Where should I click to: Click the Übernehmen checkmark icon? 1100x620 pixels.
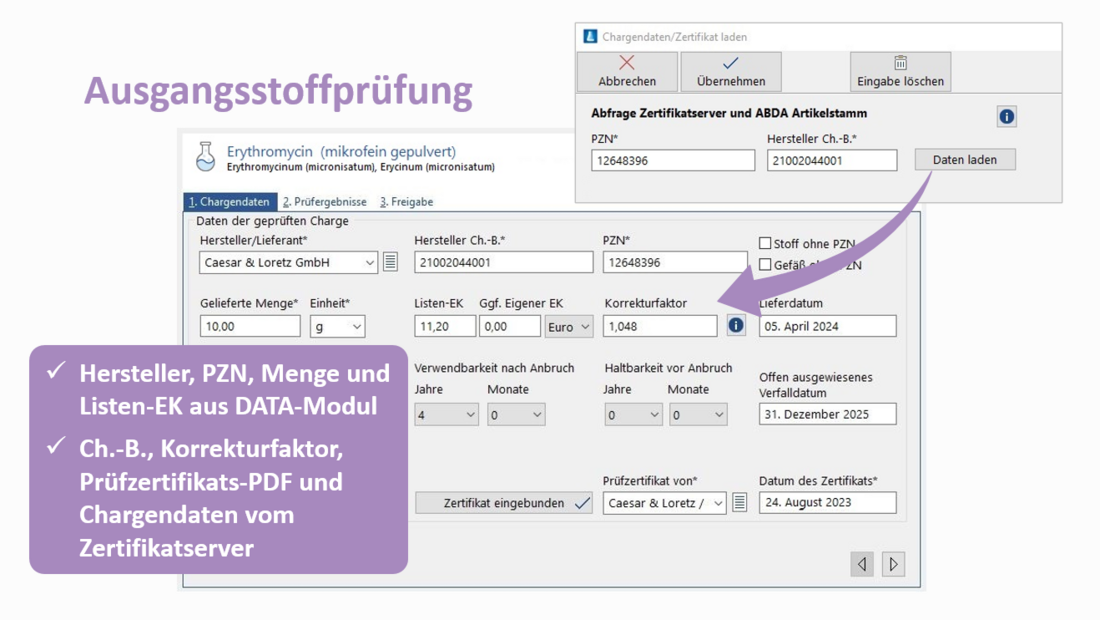point(730,63)
